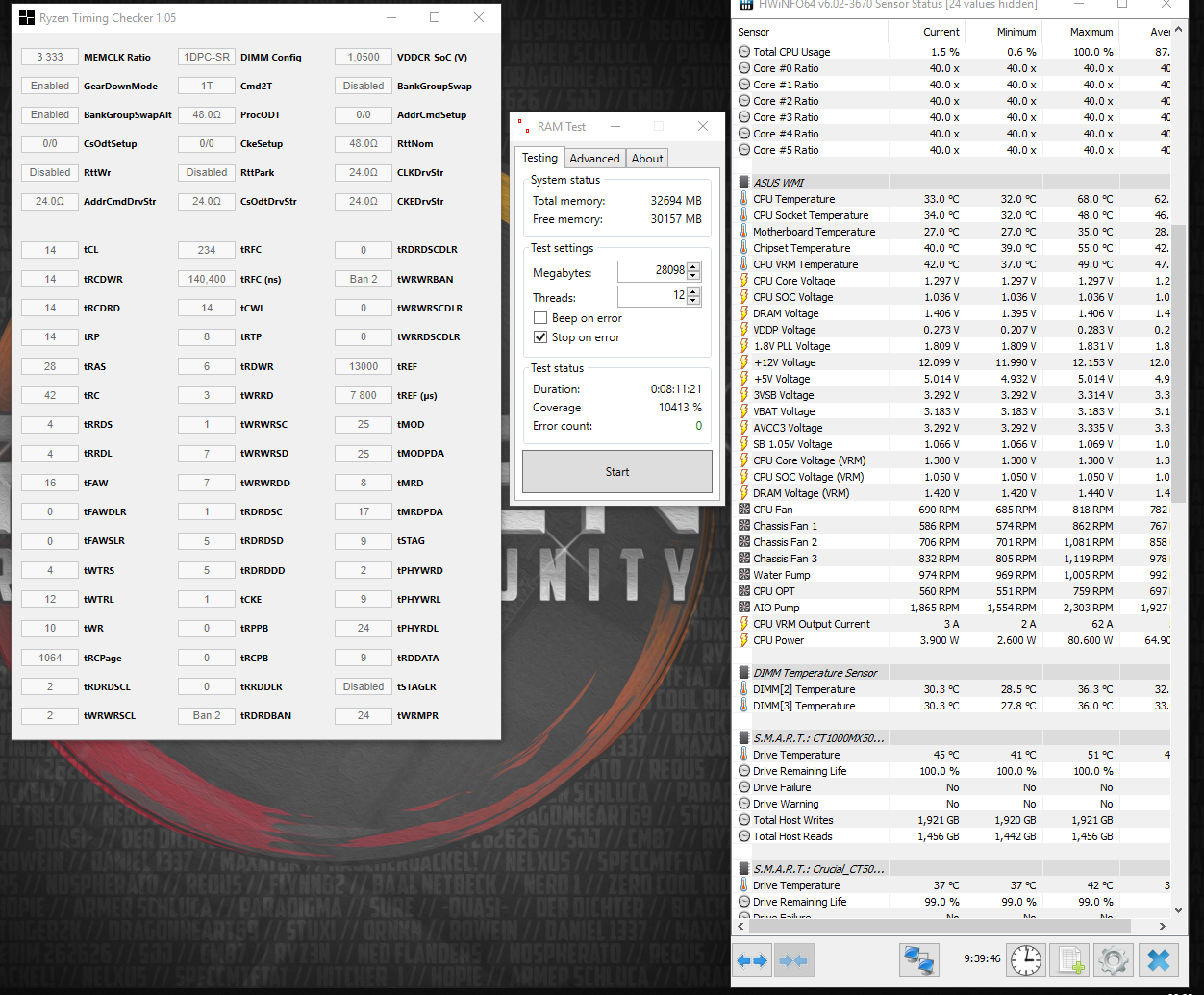The image size is (1204, 995).
Task: Click the HWiNFO horizontal scrollbar left arrow
Action: [740, 926]
